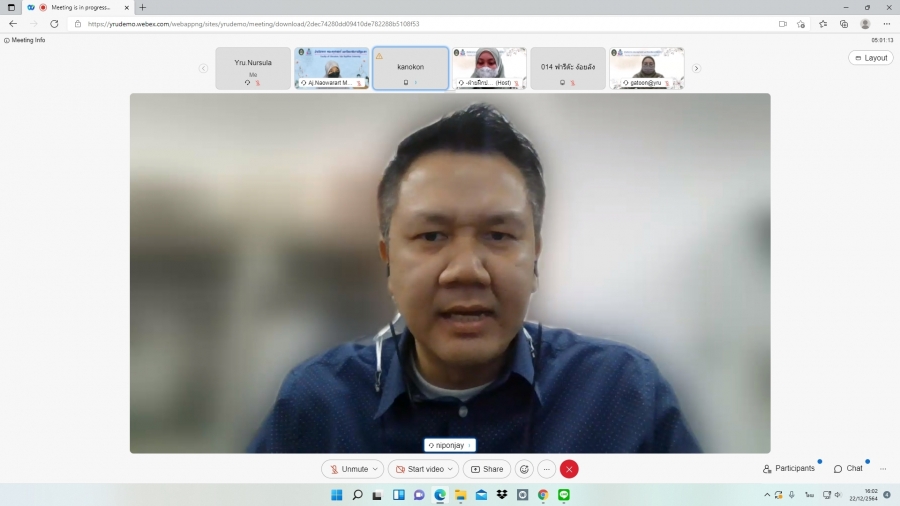Click the Share button
The width and height of the screenshot is (900, 506).
coord(487,469)
